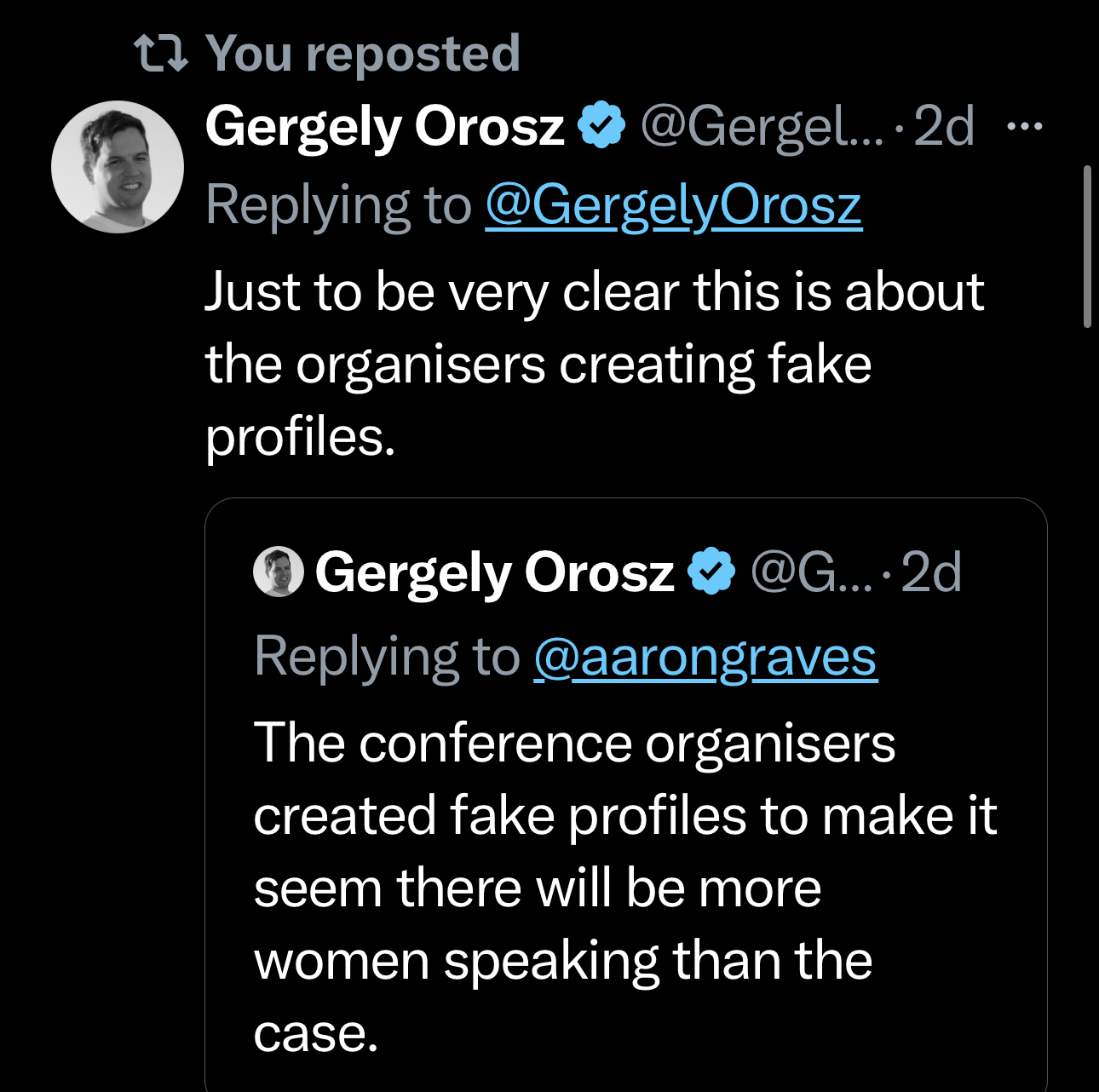The height and width of the screenshot is (1092, 1099).
Task: Click "Replying to" text in main tweet
Action: pyautogui.click(x=338, y=205)
